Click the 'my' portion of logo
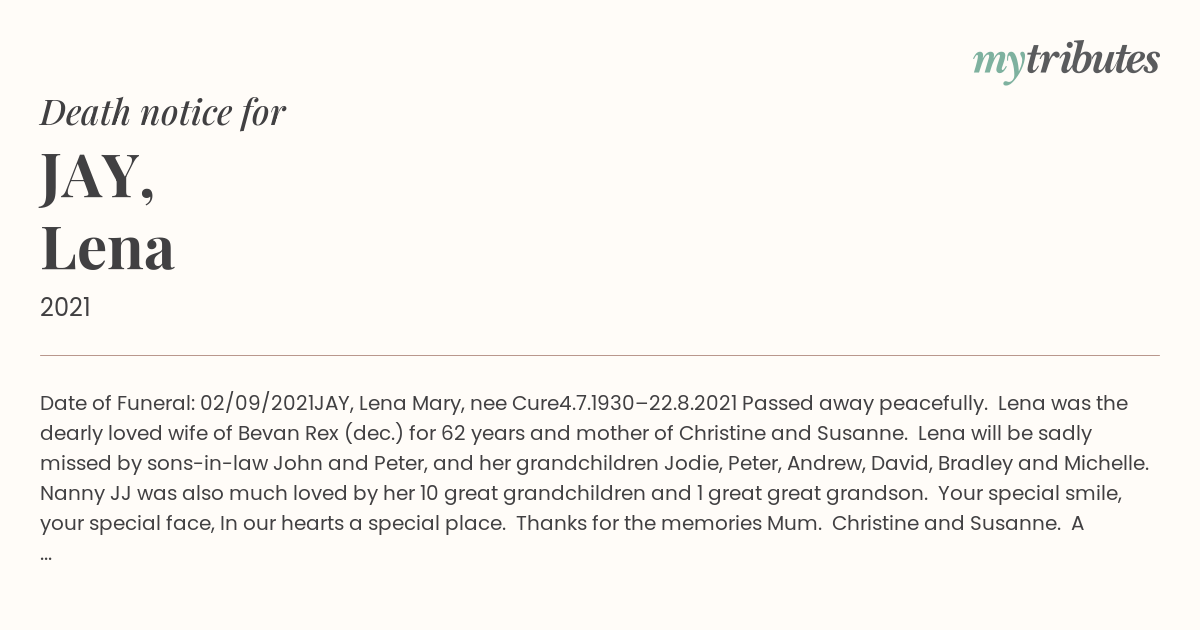Image resolution: width=1200 pixels, height=630 pixels. [998, 64]
